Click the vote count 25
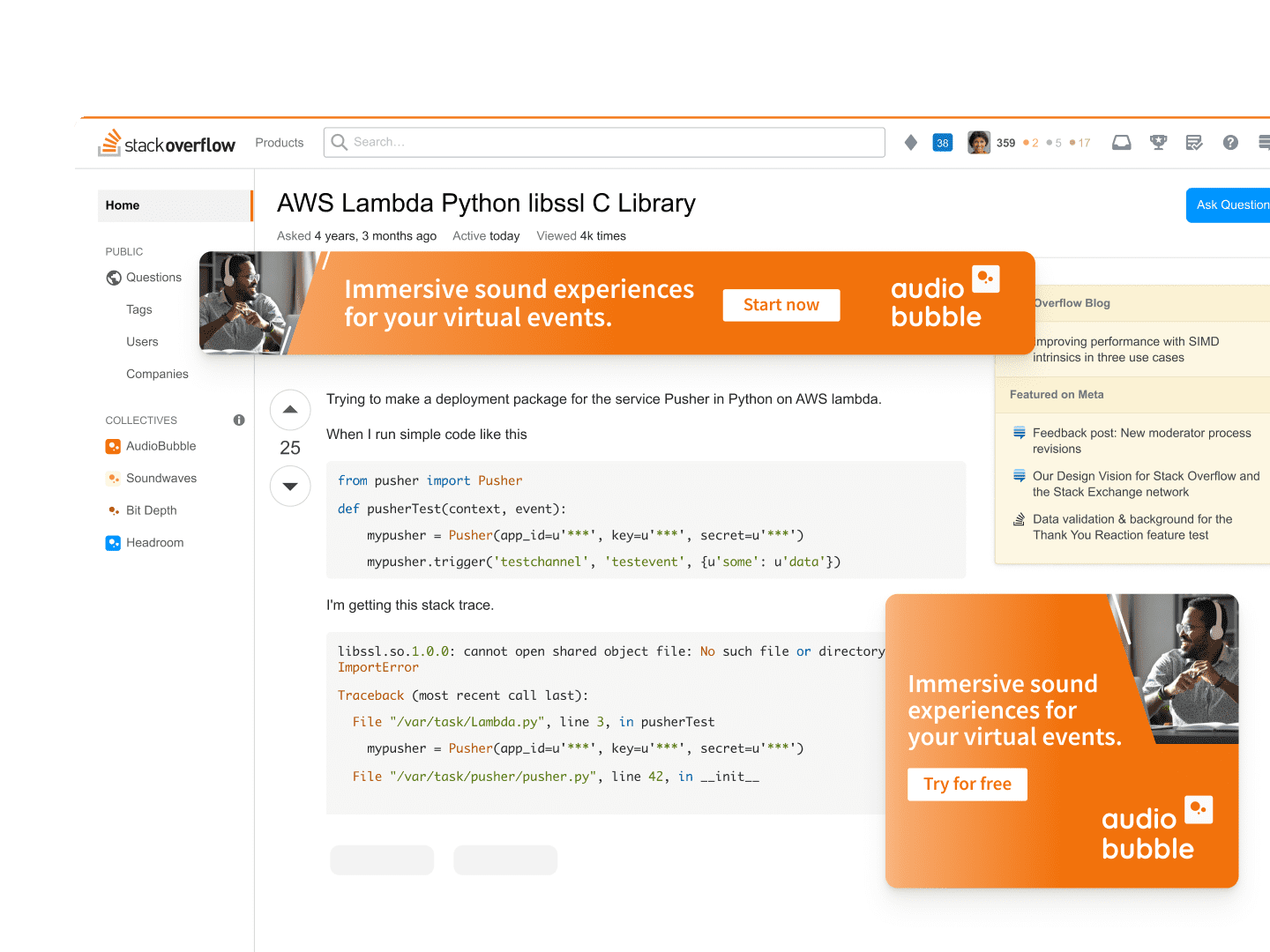1270x952 pixels. pos(290,448)
